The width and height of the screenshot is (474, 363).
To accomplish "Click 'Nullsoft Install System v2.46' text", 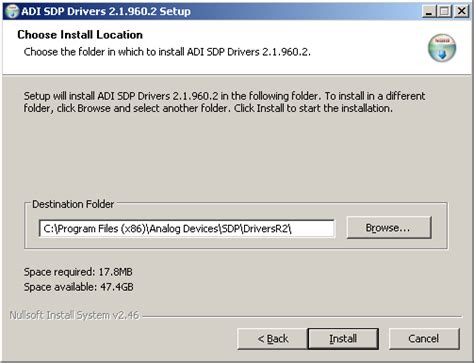I will tap(74, 315).
